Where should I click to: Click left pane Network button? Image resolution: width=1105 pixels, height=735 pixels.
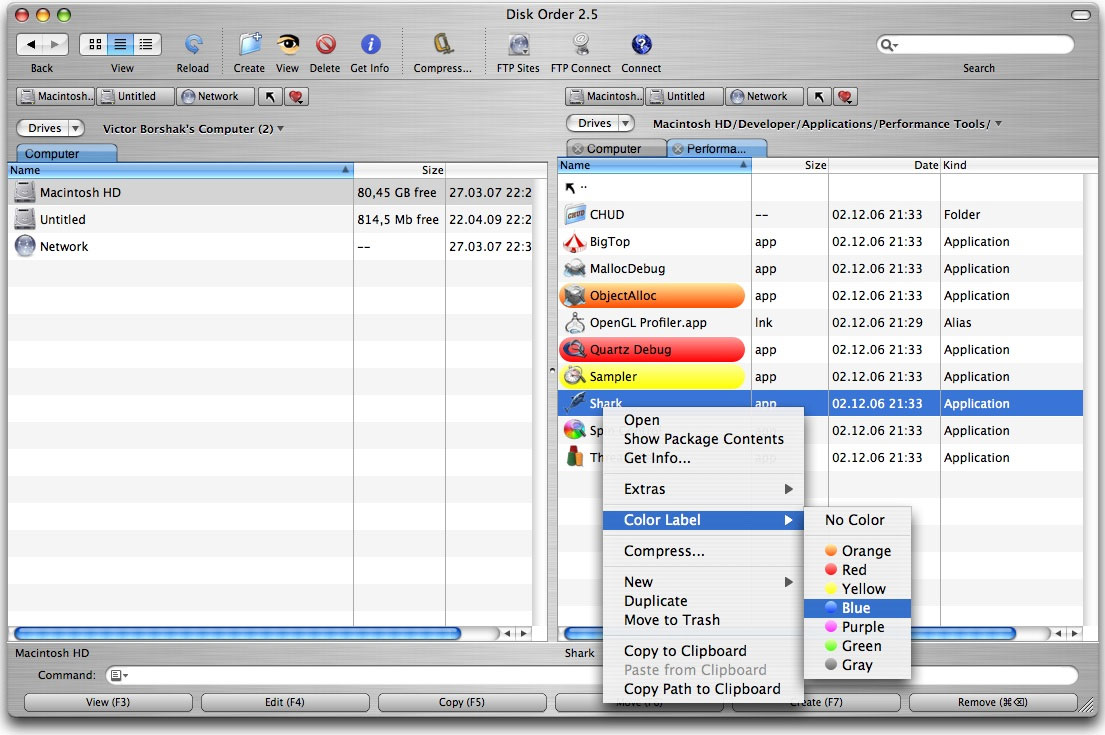(216, 97)
